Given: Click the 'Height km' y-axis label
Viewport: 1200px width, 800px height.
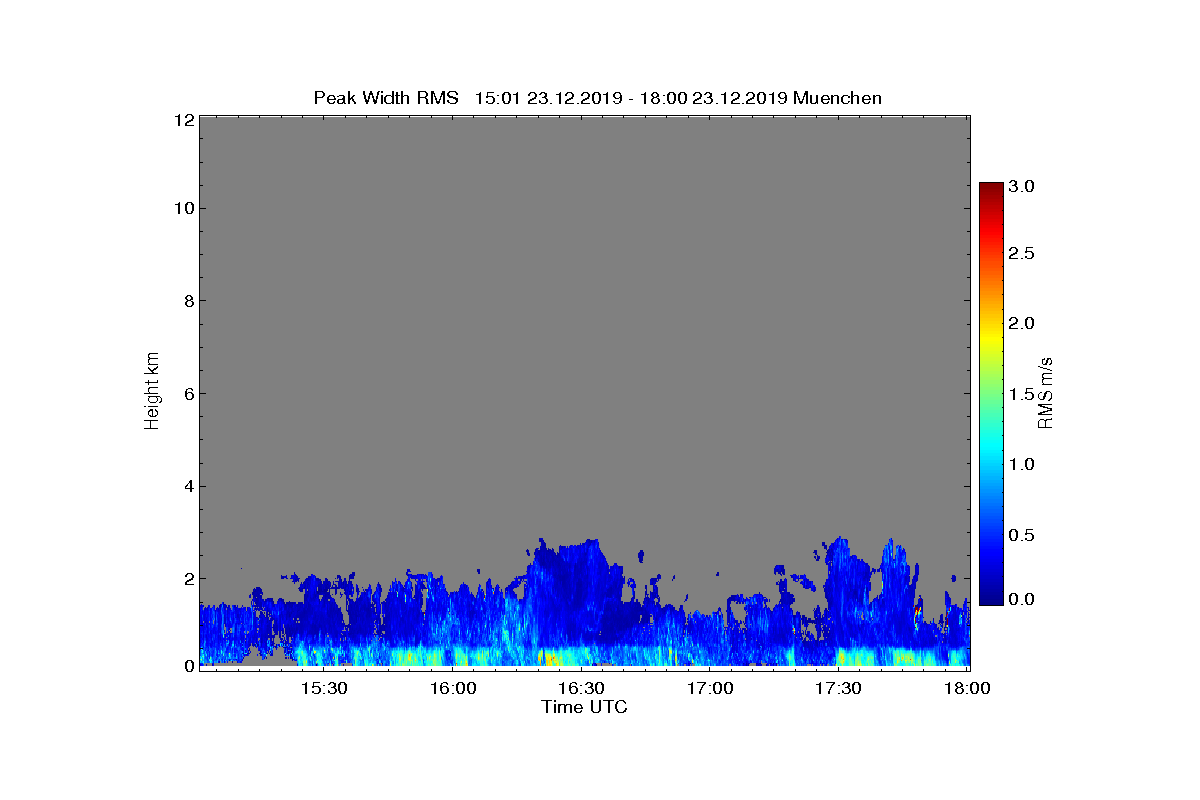Looking at the screenshot, I should pyautogui.click(x=152, y=392).
